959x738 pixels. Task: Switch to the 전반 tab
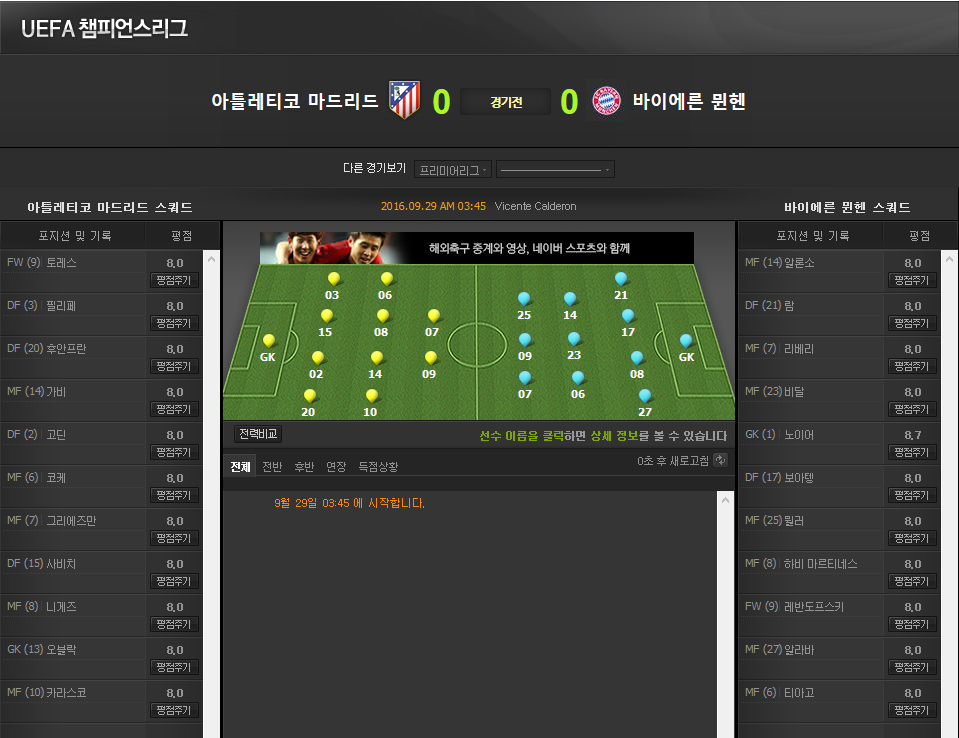(x=272, y=467)
